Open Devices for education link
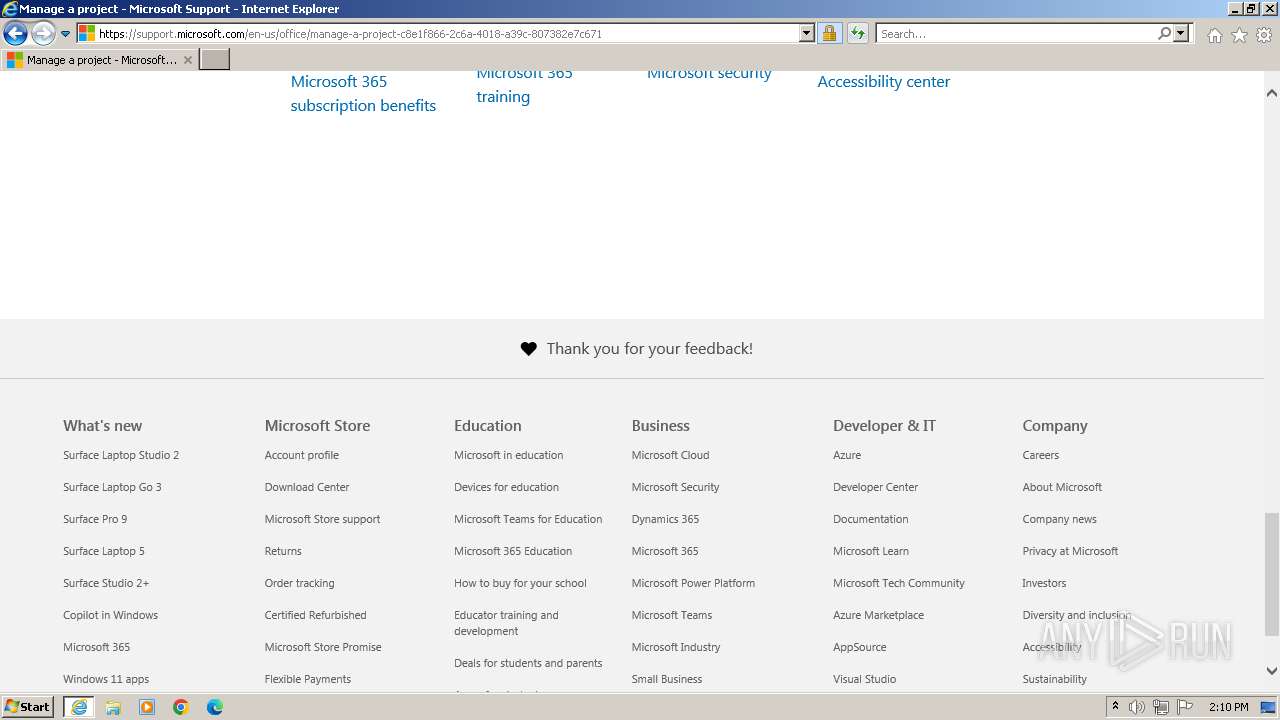The height and width of the screenshot is (720, 1280). 506,487
